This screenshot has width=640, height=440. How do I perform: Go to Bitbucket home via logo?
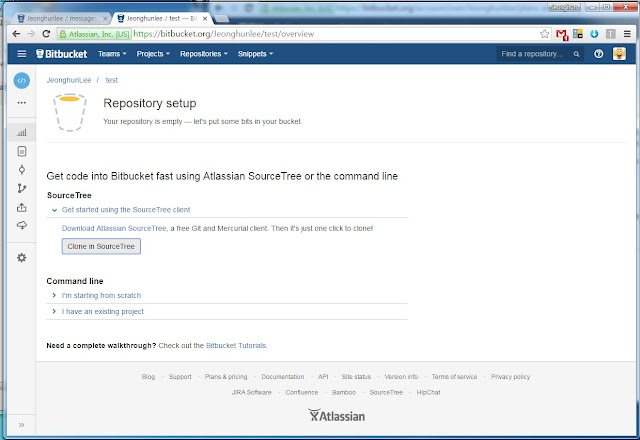pyautogui.click(x=62, y=54)
